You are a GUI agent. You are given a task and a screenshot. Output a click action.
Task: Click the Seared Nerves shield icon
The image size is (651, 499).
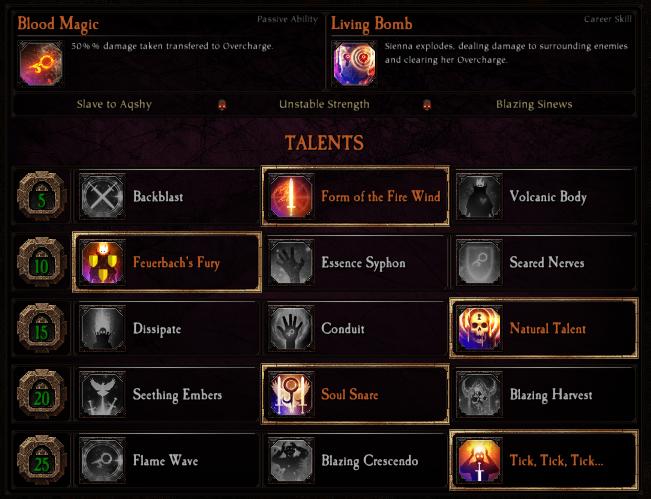click(x=479, y=262)
